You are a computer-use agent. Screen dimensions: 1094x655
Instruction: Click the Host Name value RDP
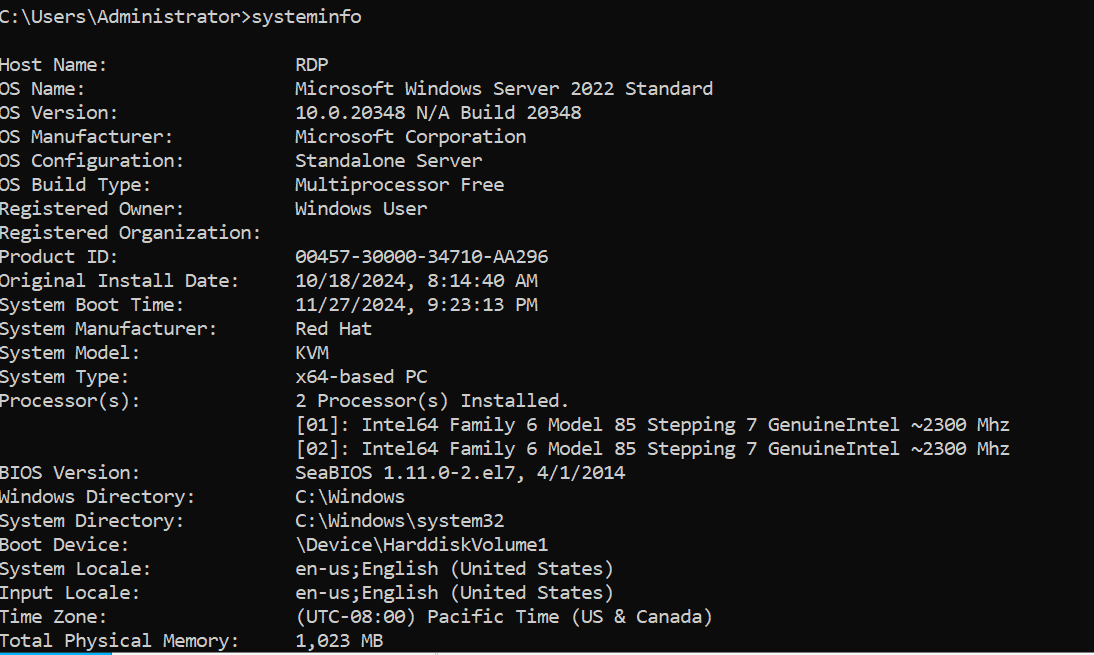[x=311, y=65]
